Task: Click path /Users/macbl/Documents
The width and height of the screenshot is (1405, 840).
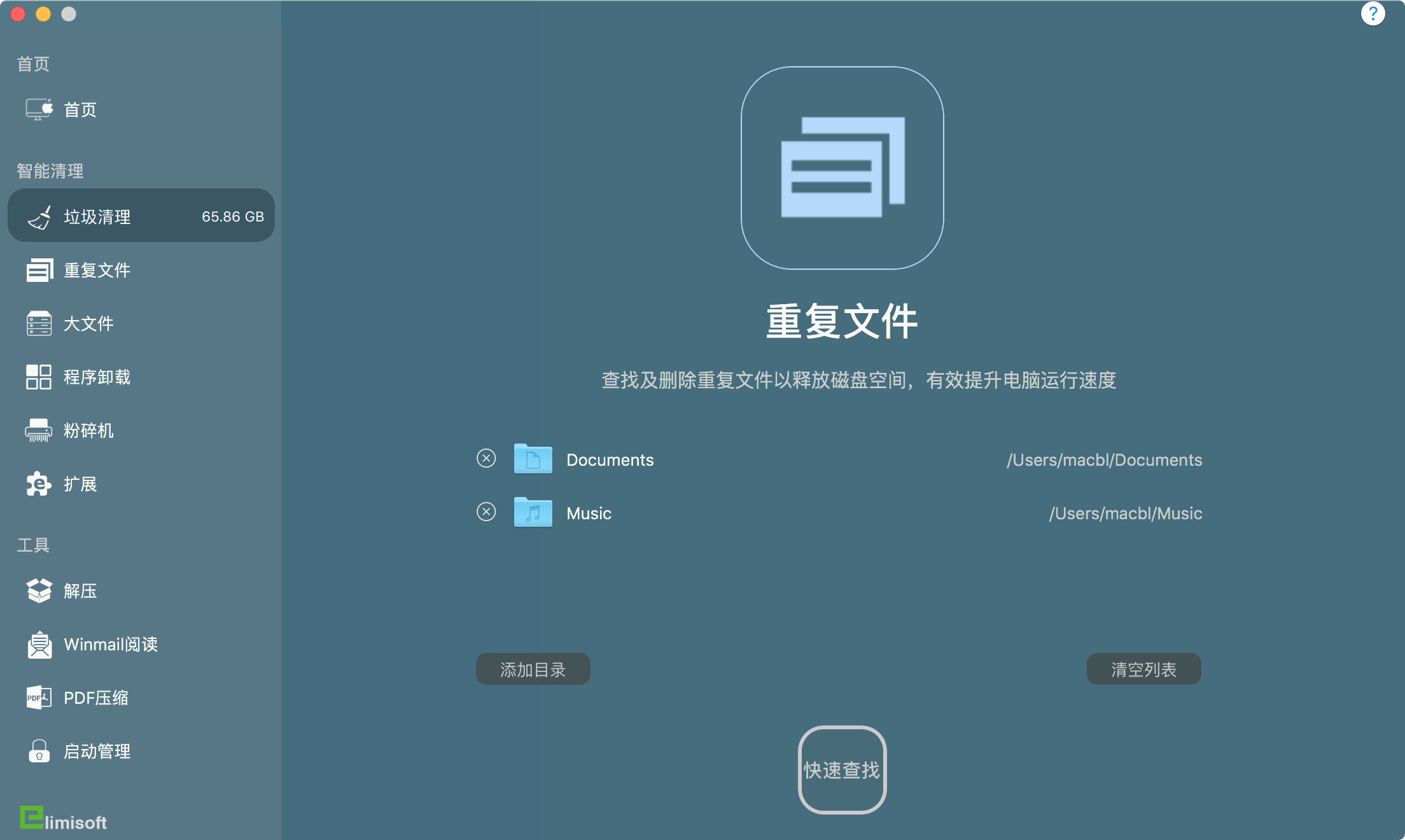Action: 1105,459
